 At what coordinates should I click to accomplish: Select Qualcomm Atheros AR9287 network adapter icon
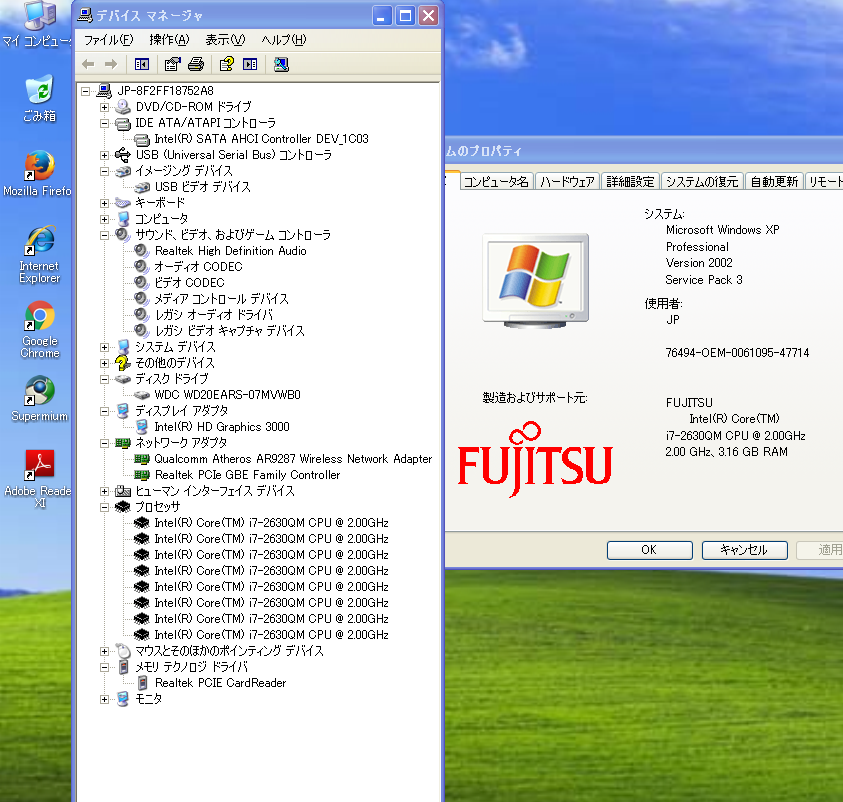coord(142,459)
